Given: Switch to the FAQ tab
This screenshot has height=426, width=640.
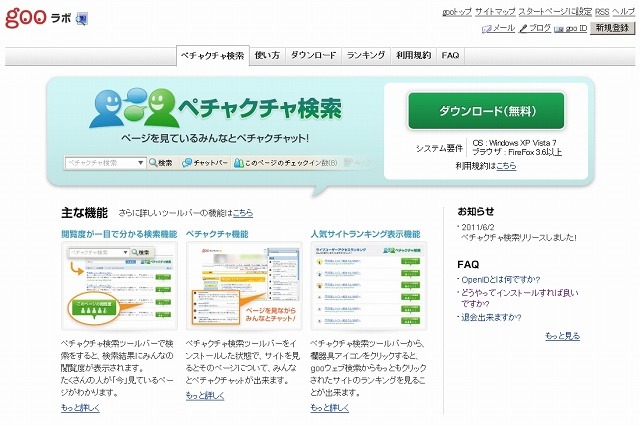Looking at the screenshot, I should (450, 55).
